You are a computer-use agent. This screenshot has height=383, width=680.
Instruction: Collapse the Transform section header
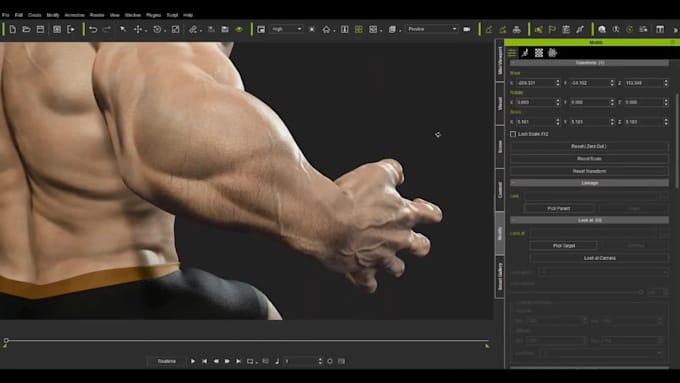point(589,63)
